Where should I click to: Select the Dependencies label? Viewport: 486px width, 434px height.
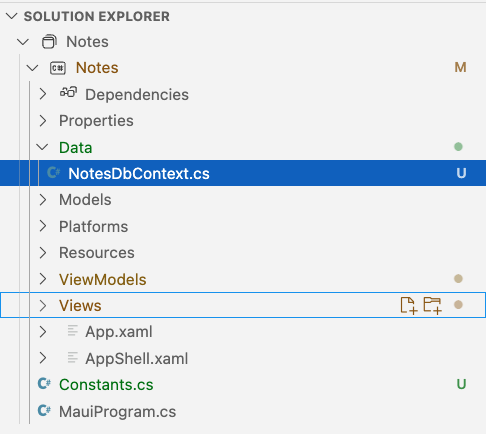[137, 95]
